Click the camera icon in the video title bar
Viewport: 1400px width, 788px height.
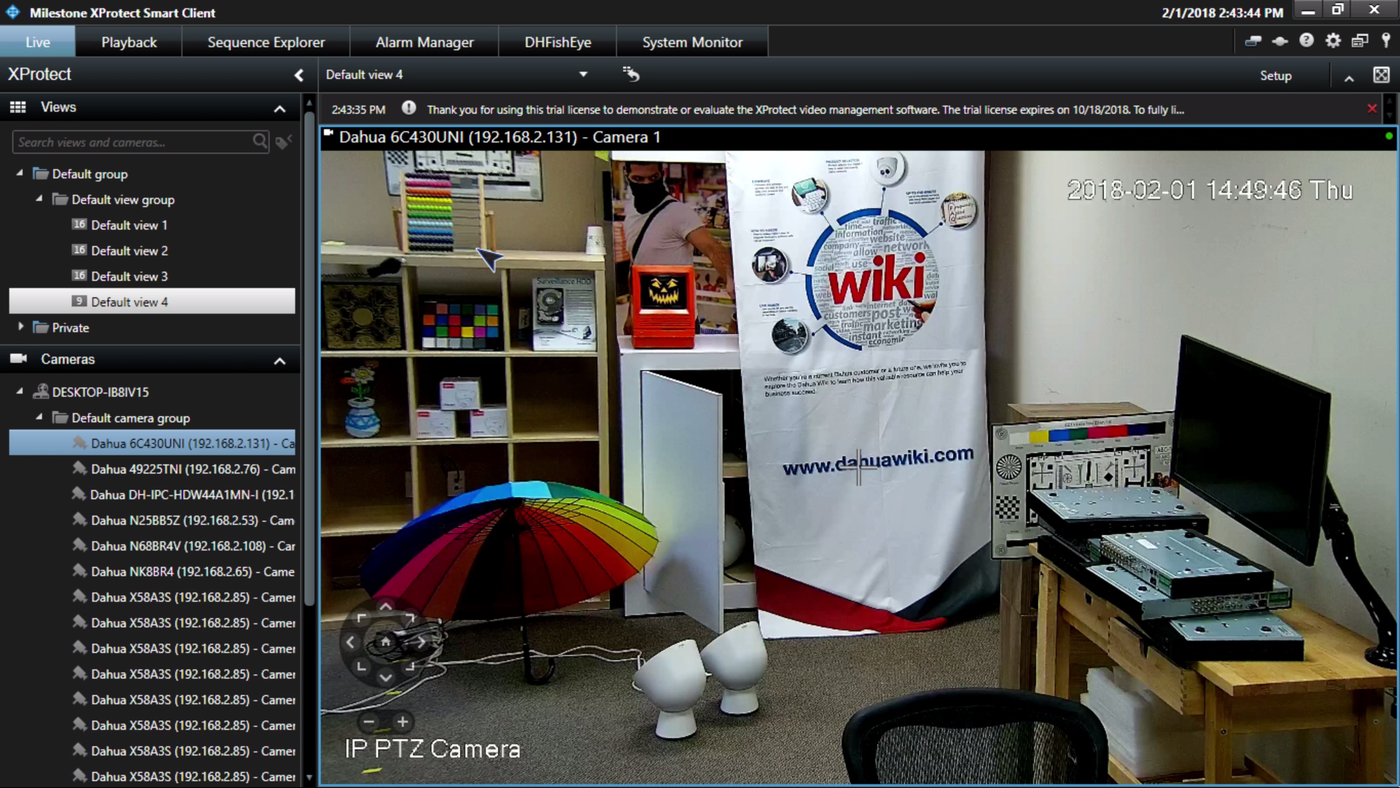[328, 133]
